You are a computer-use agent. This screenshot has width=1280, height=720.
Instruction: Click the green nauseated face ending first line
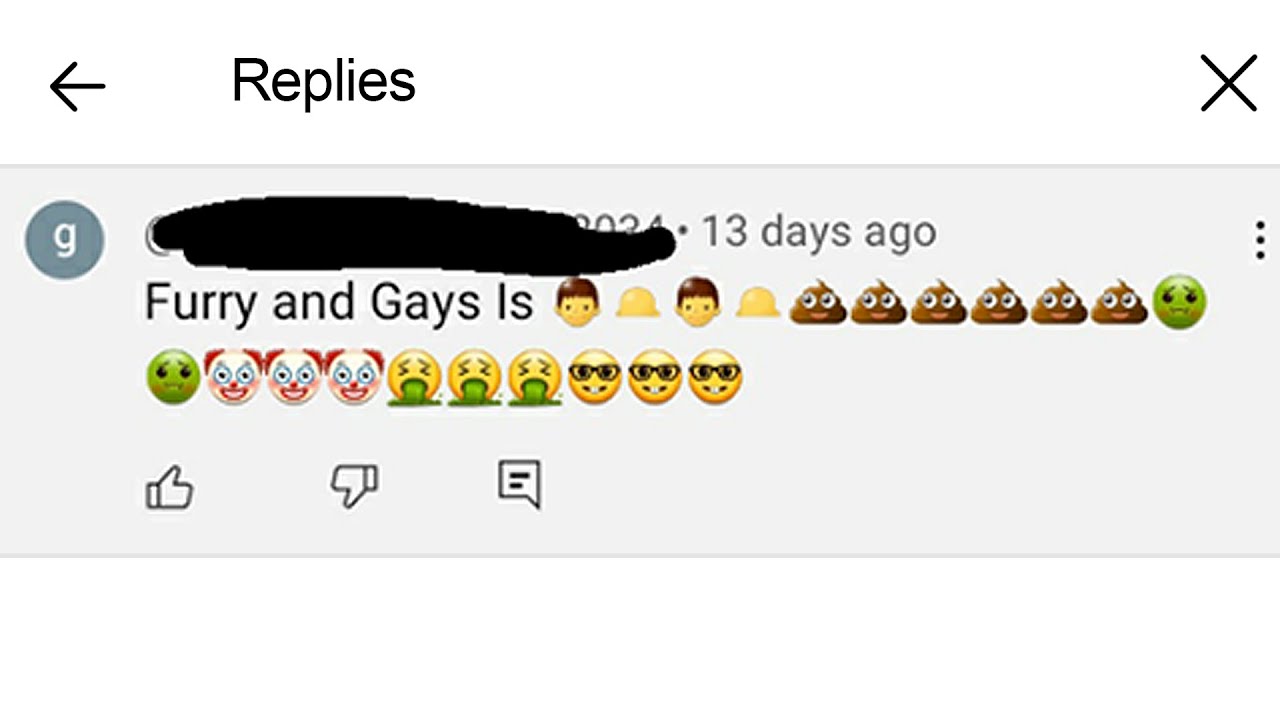click(1180, 302)
